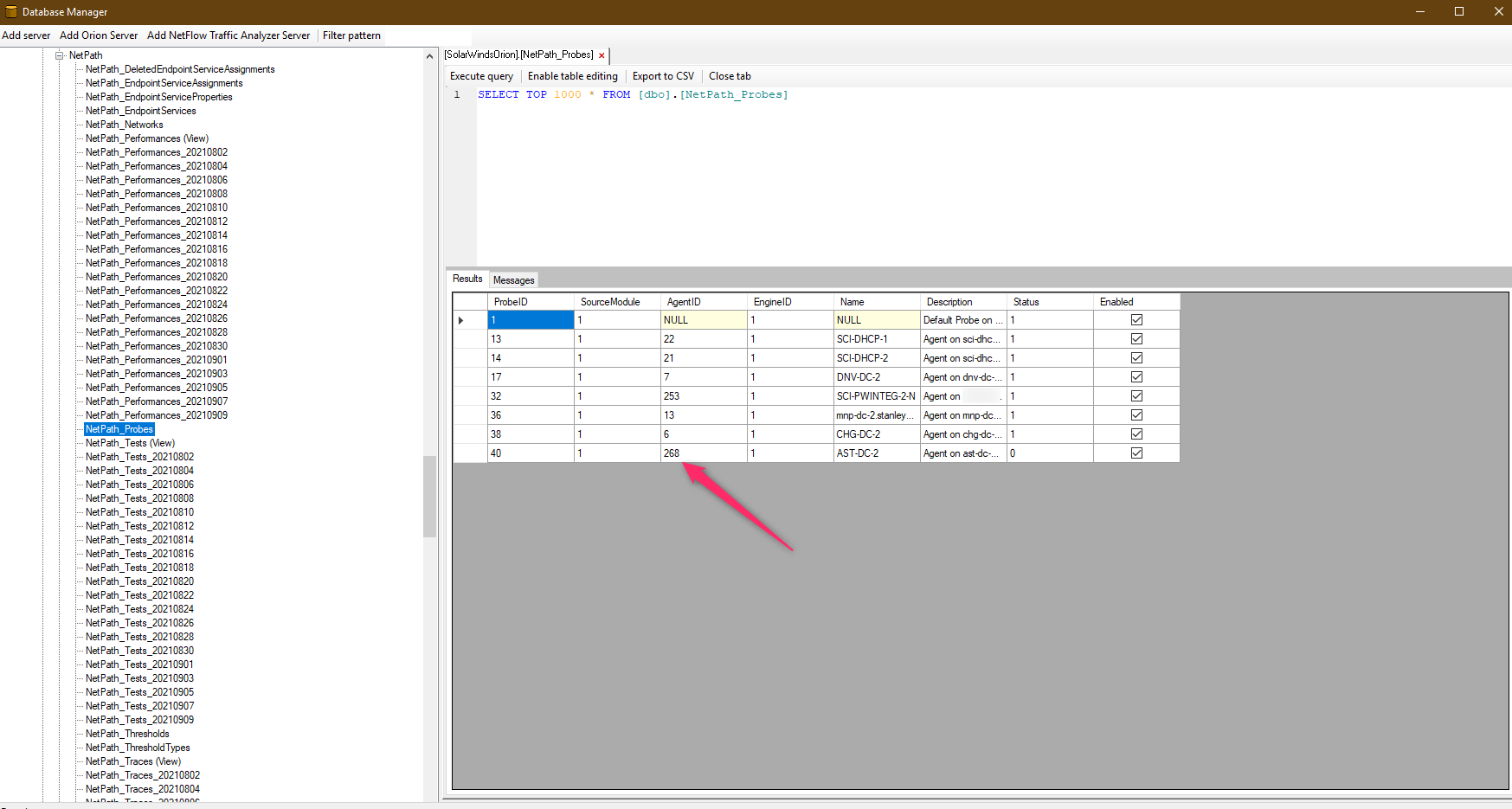
Task: Uncheck Enabled for ProbeID 1 row
Action: [1136, 320]
